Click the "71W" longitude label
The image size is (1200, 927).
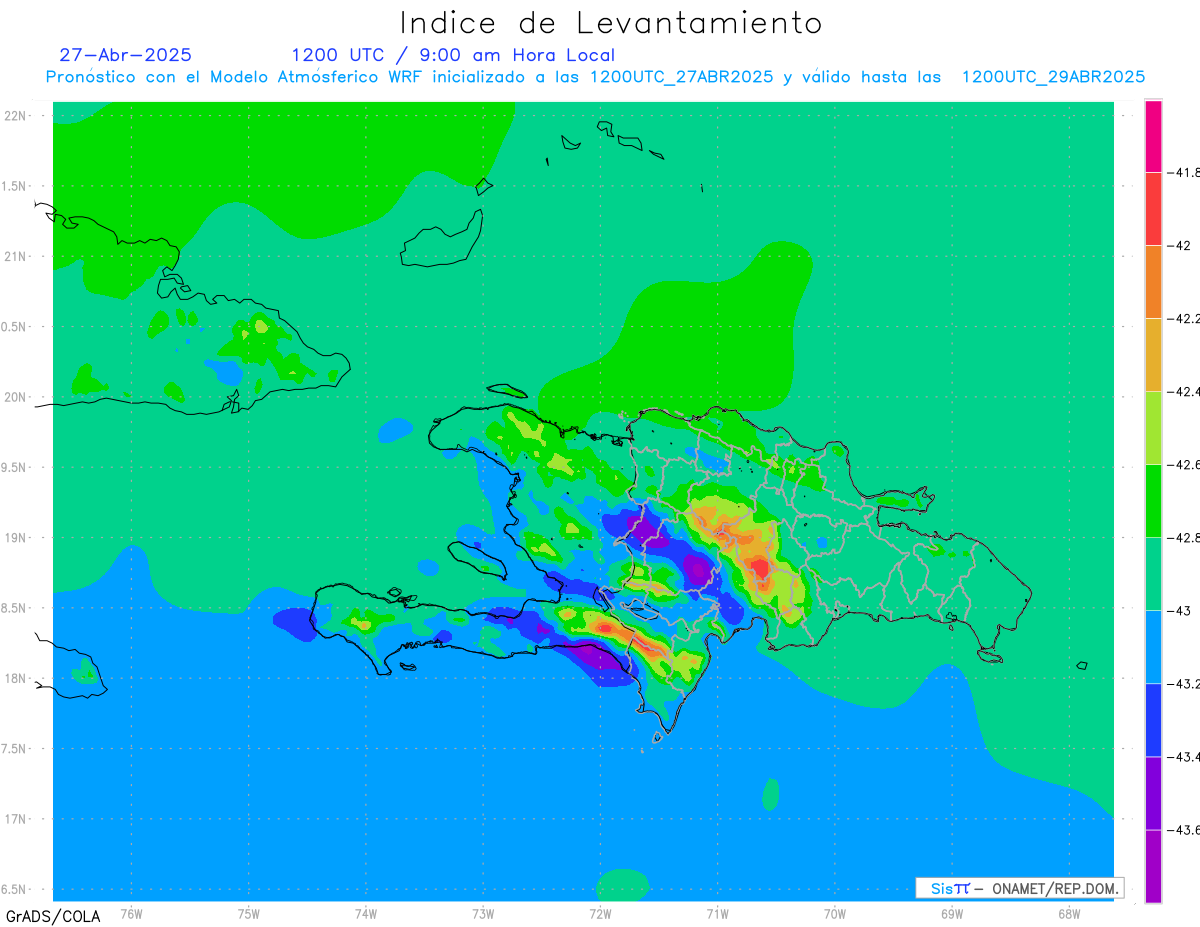tap(717, 913)
